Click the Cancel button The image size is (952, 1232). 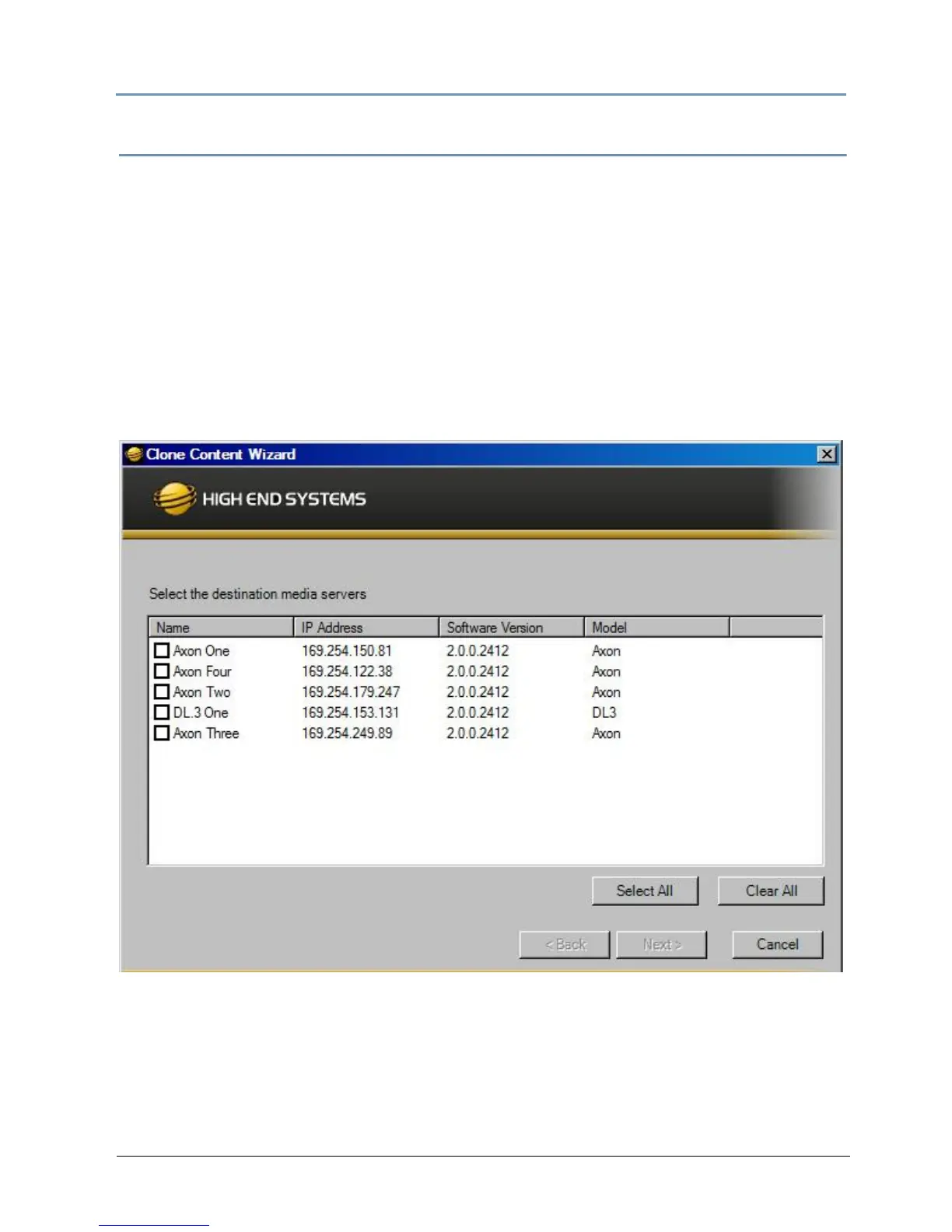point(777,944)
